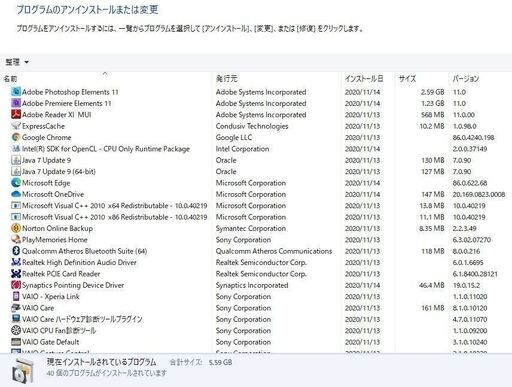
Task: Click the Qualcomm Atheros Bluetooth Suite icon
Action: tap(16, 251)
